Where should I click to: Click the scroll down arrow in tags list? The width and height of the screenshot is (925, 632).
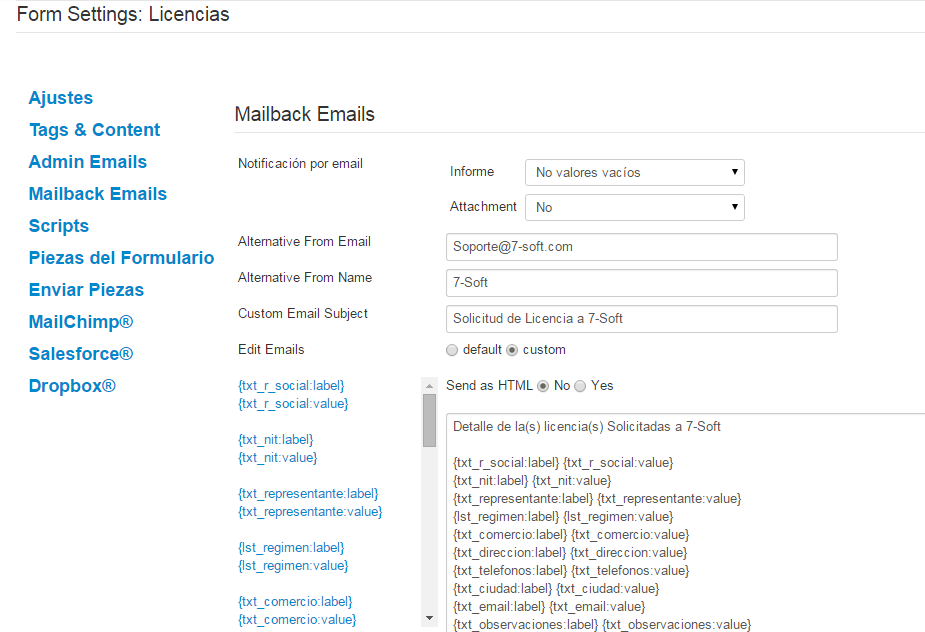click(429, 618)
